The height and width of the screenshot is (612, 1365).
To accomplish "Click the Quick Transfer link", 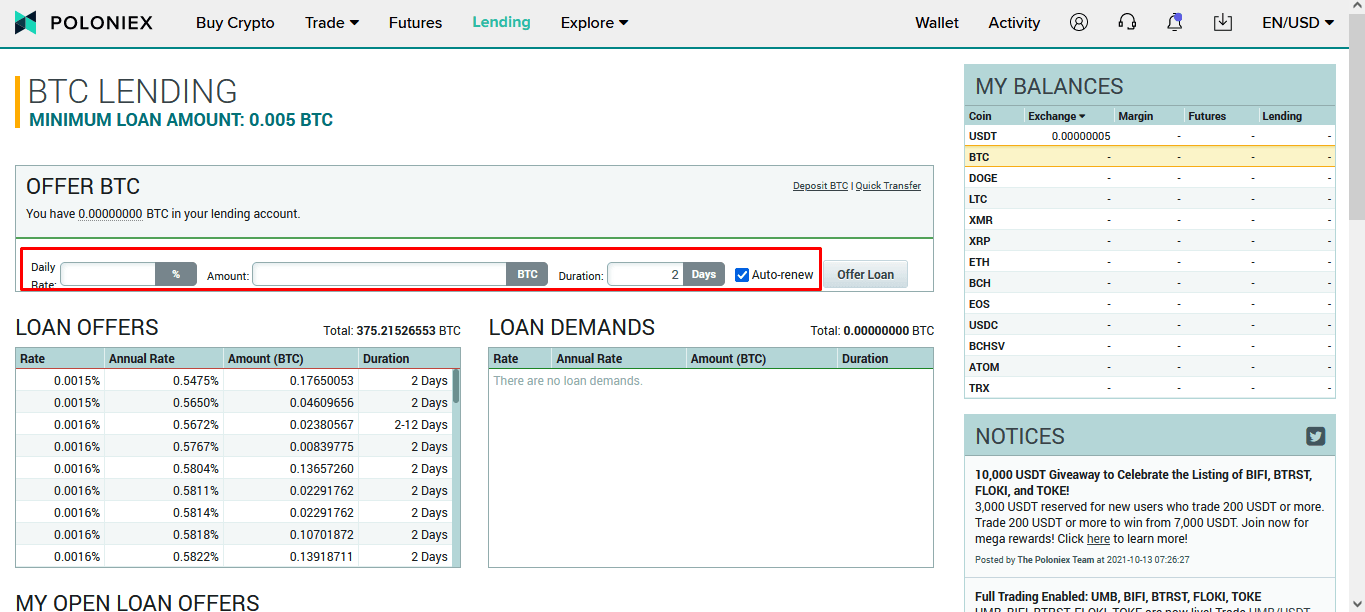I will point(888,186).
